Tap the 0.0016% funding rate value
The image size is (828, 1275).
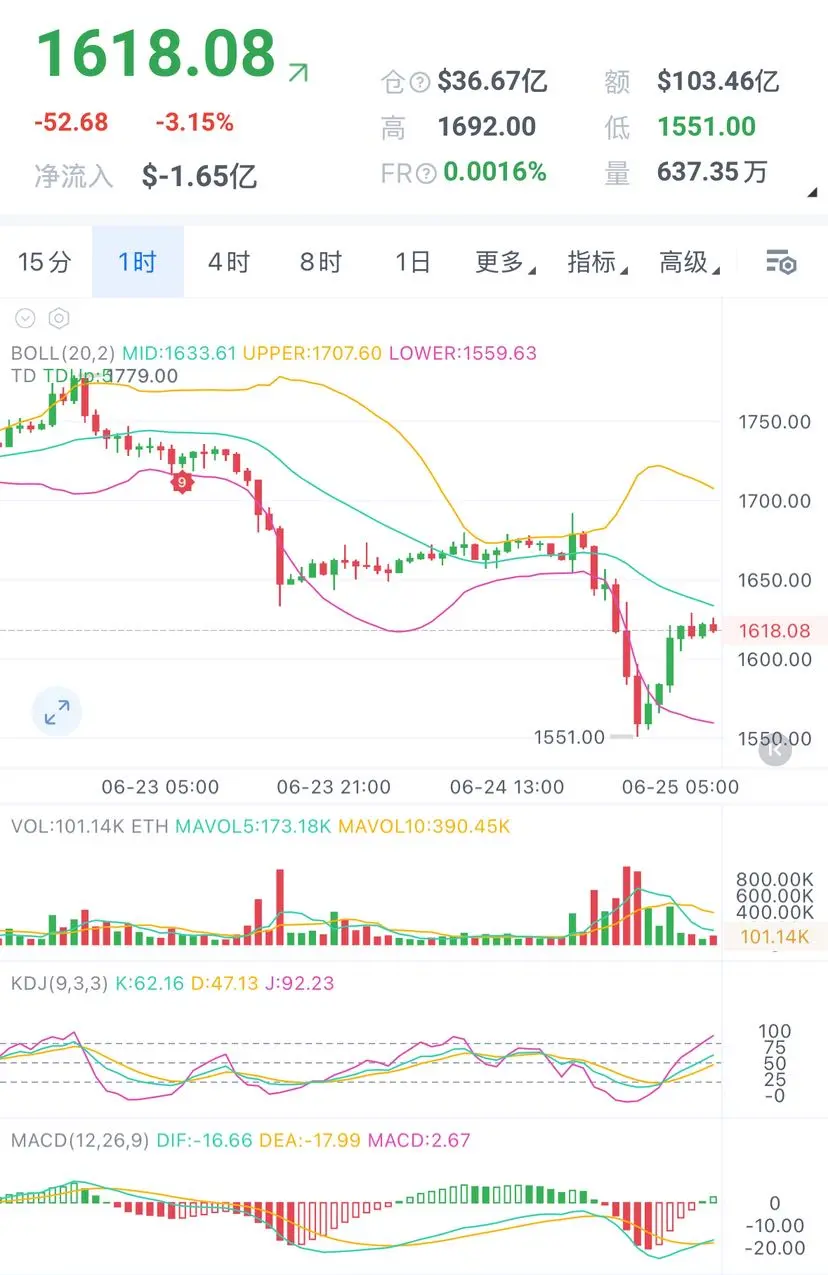click(x=495, y=173)
